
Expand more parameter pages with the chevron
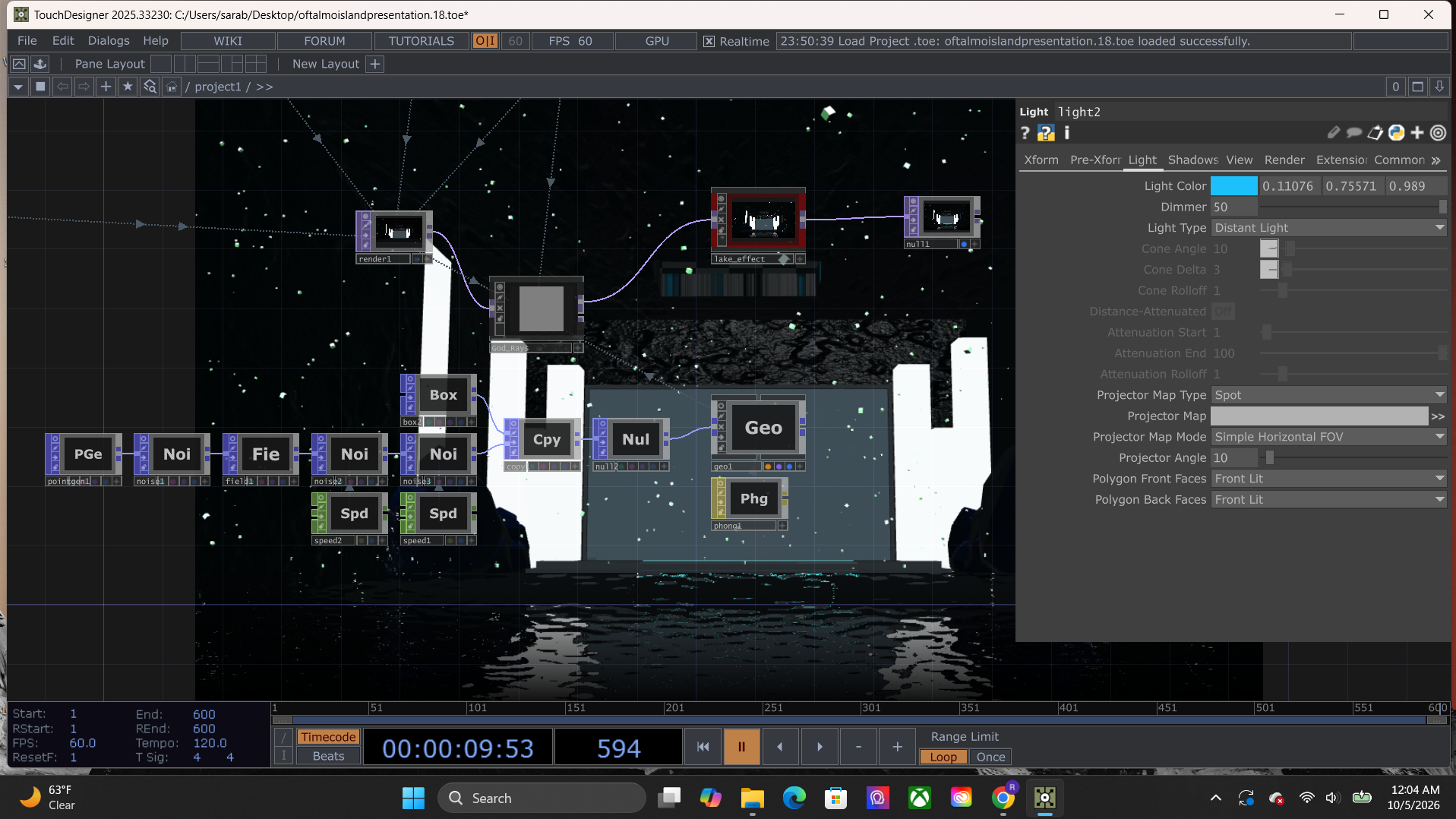1436,160
